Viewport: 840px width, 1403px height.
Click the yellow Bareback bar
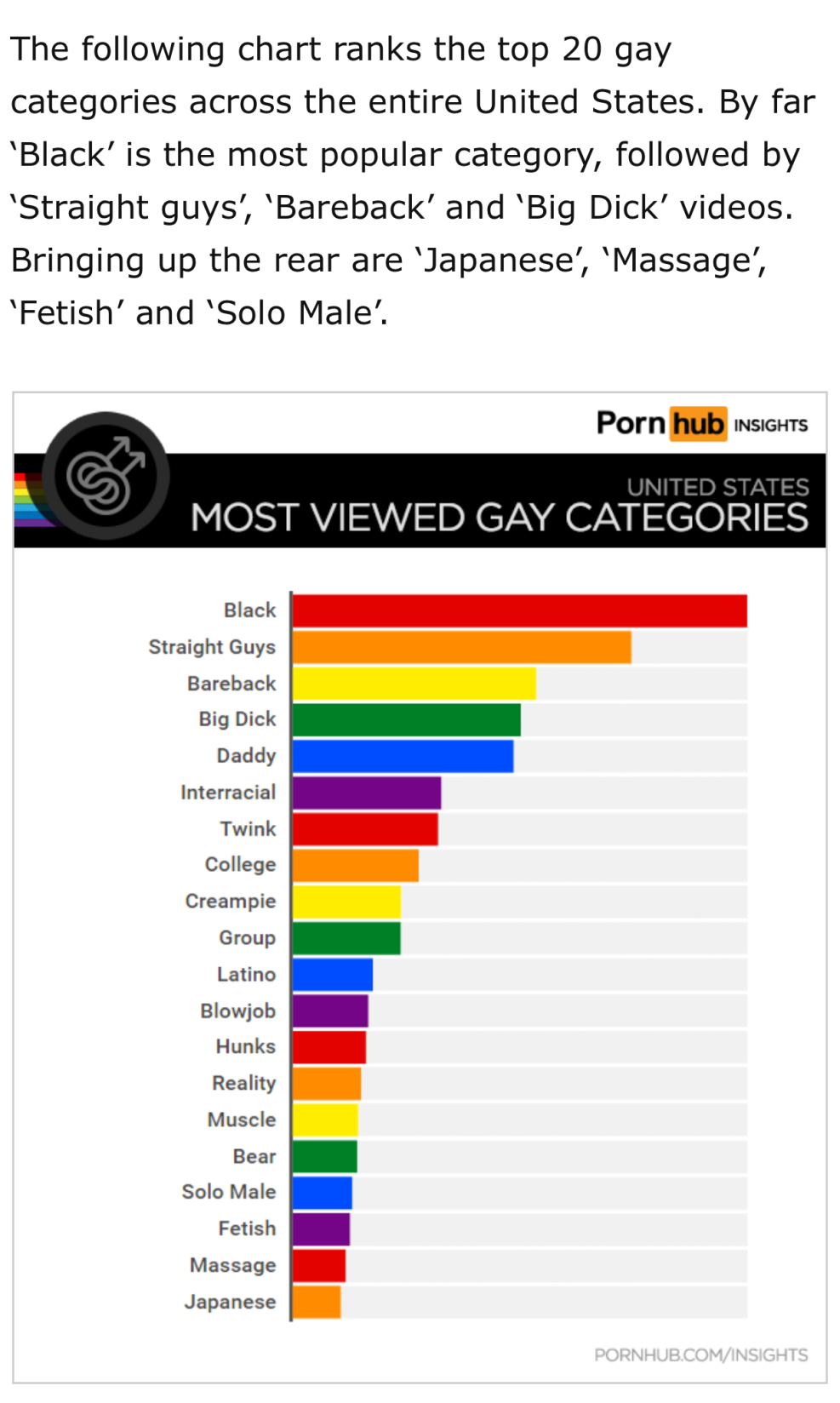(414, 684)
